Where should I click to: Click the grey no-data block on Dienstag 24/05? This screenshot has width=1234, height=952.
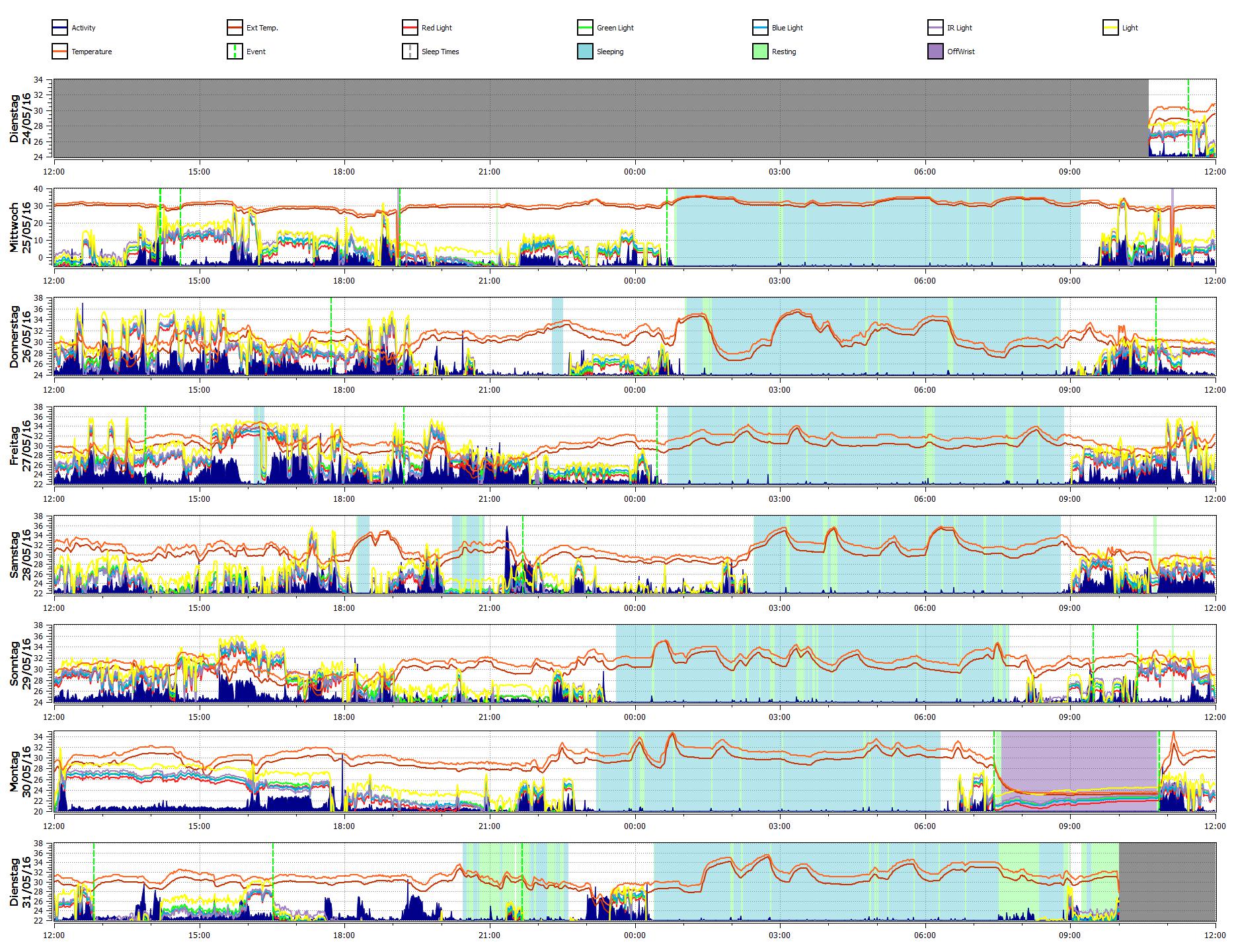[601, 118]
